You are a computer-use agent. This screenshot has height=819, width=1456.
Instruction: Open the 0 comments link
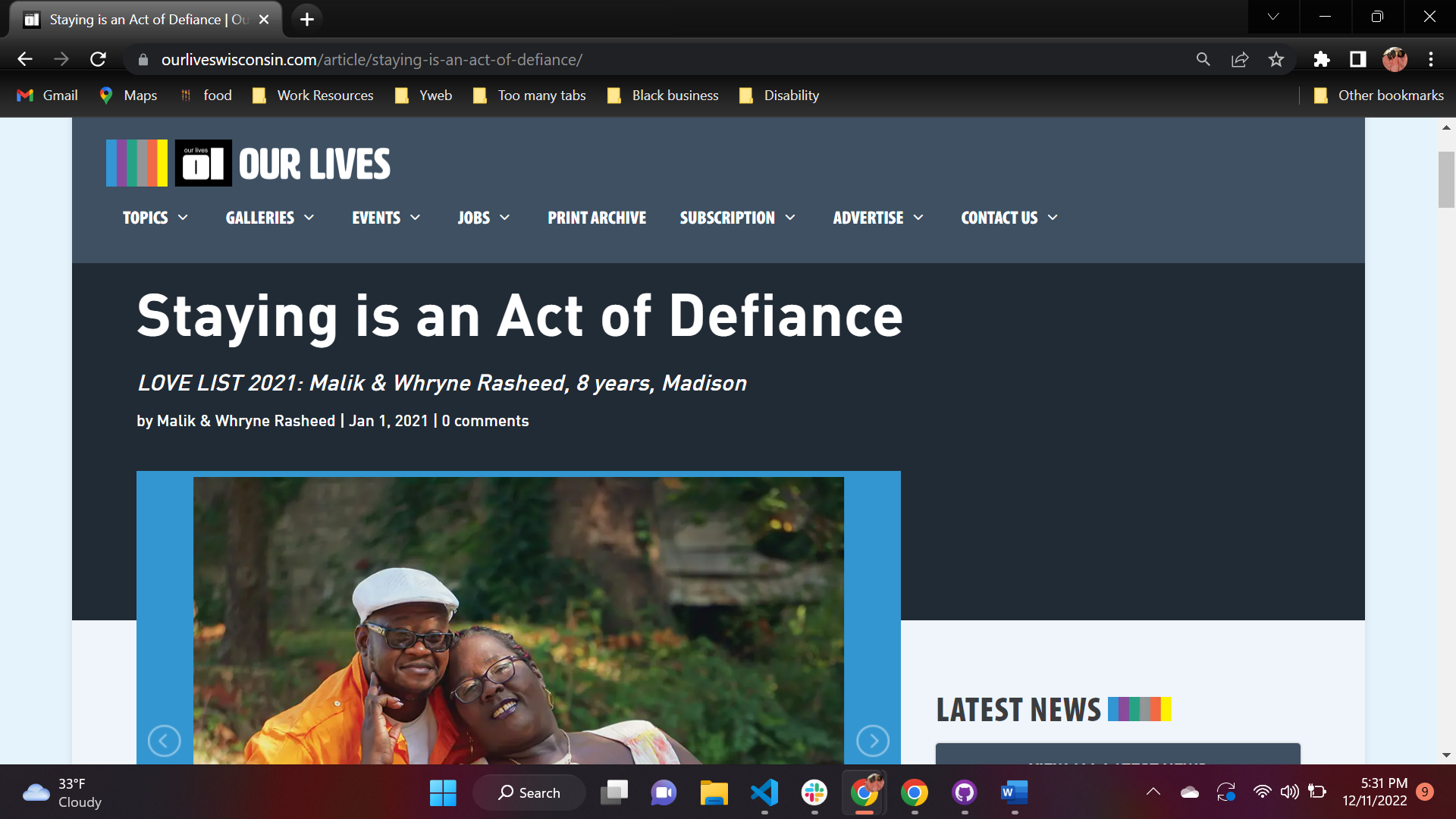pos(485,421)
